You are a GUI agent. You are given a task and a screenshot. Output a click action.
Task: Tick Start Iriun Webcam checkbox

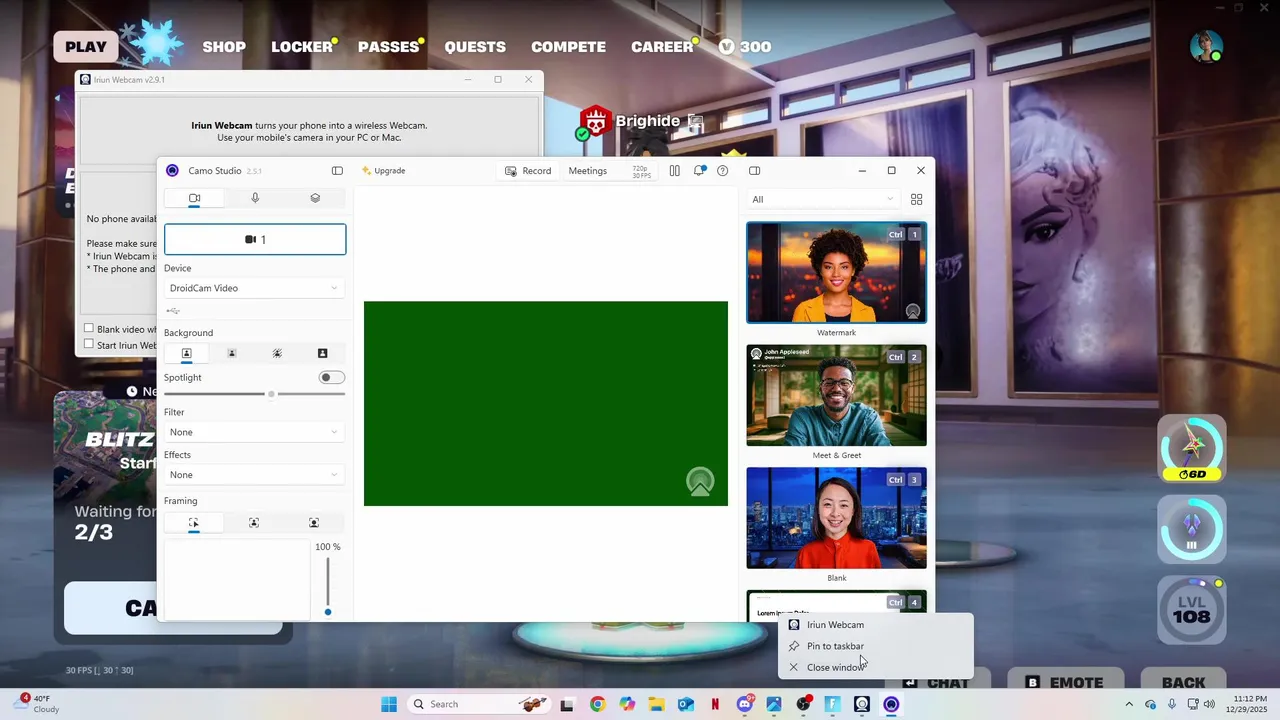point(89,345)
